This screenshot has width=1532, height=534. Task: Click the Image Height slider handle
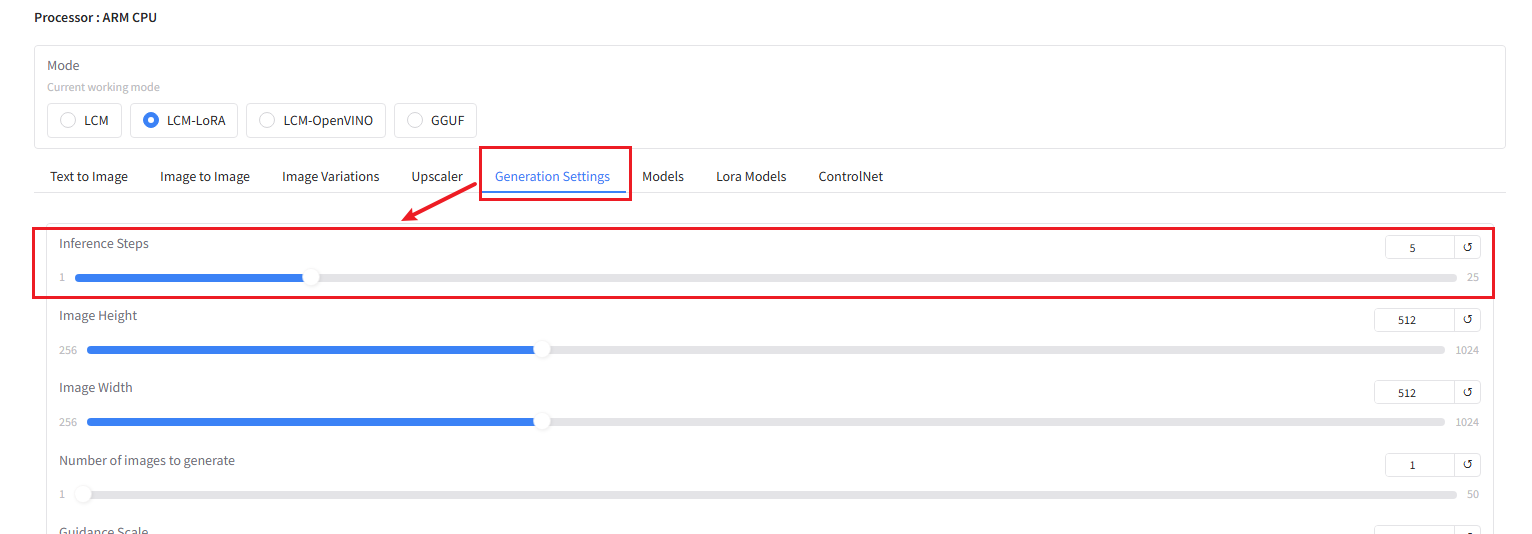pos(542,350)
